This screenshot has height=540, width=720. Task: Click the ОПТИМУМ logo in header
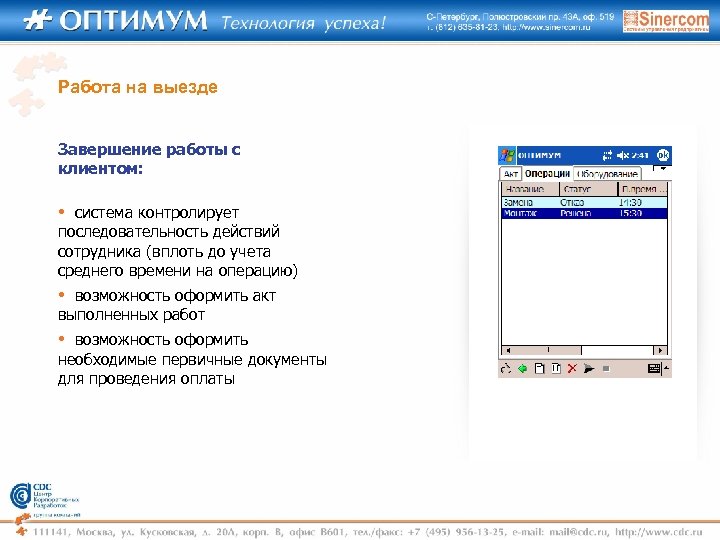pos(115,21)
